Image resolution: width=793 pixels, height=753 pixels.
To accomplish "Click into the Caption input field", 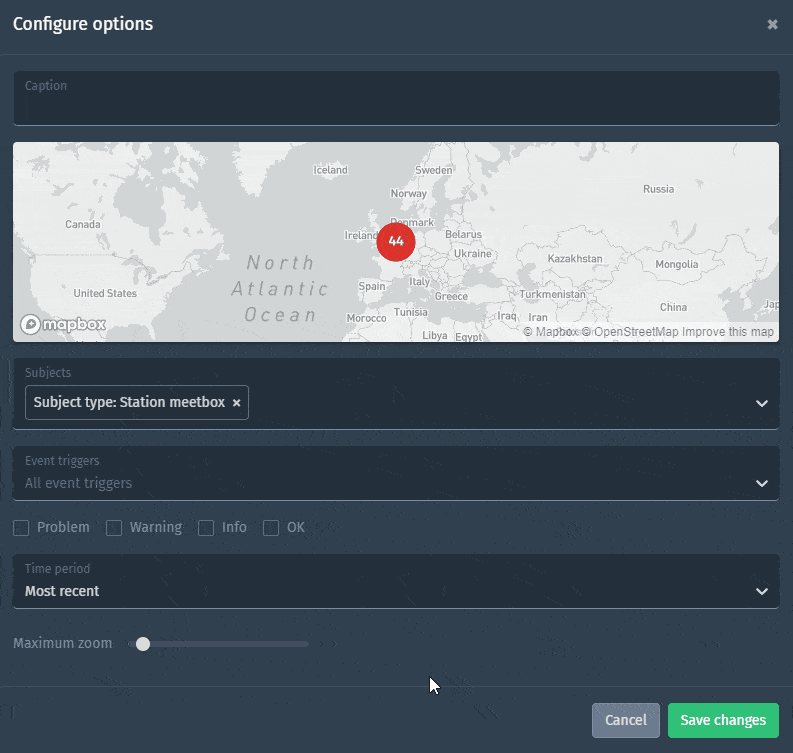I will coord(396,105).
